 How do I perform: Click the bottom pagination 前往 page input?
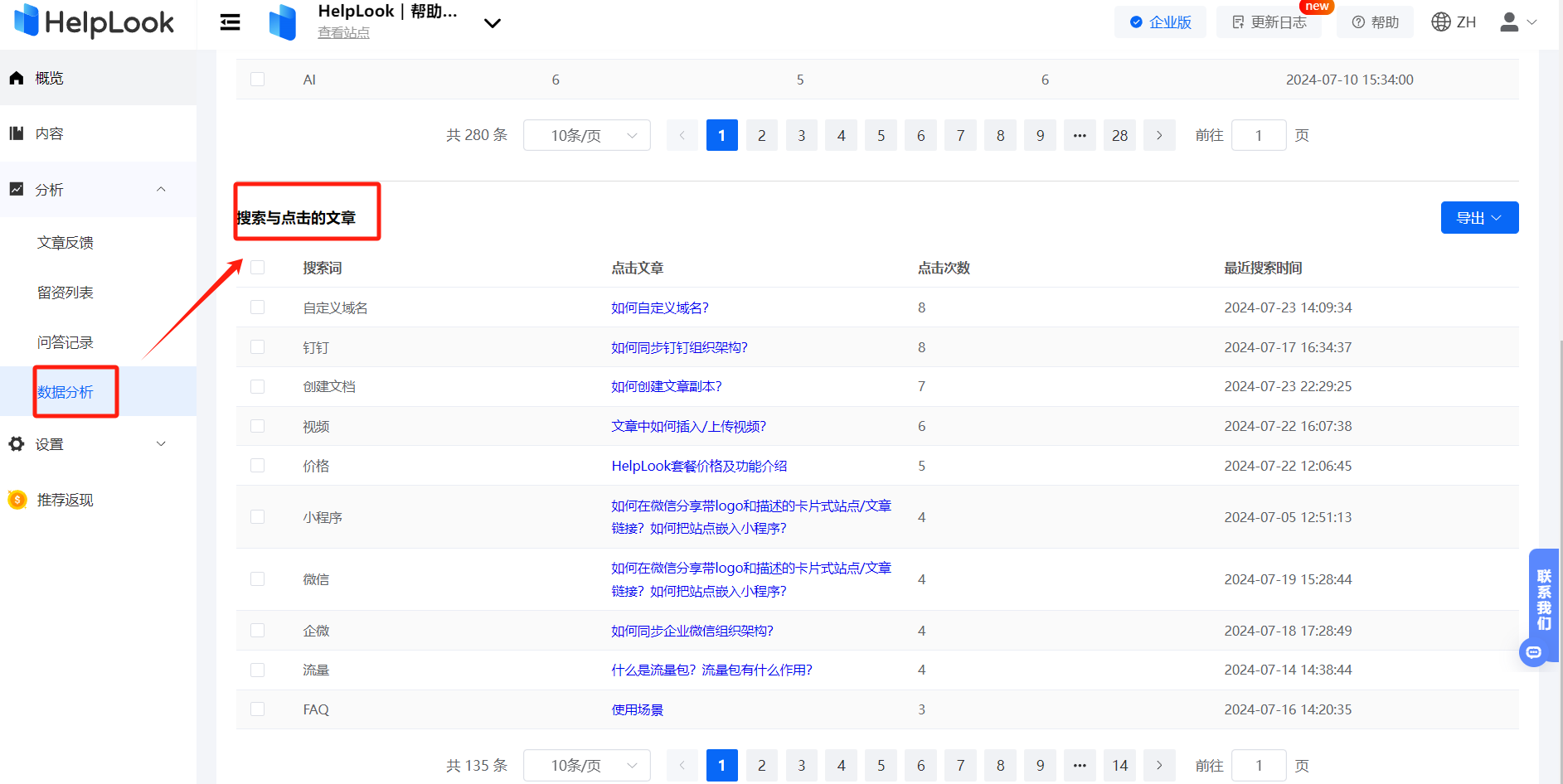(1259, 765)
